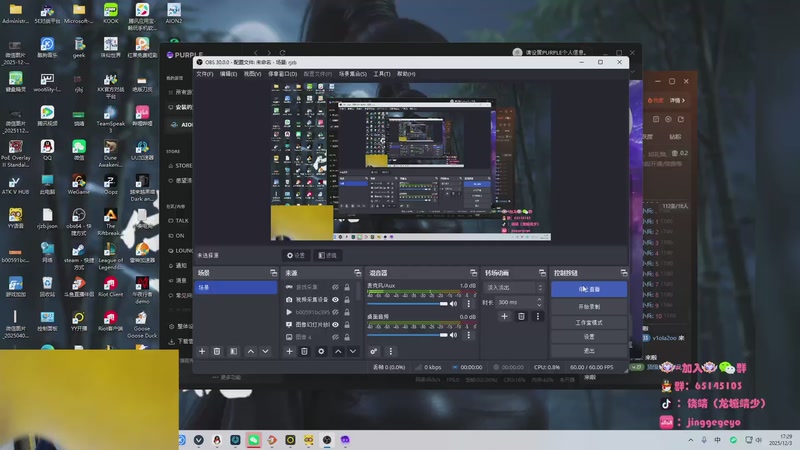Increase transition duration with up stepper arrow

tap(539, 300)
